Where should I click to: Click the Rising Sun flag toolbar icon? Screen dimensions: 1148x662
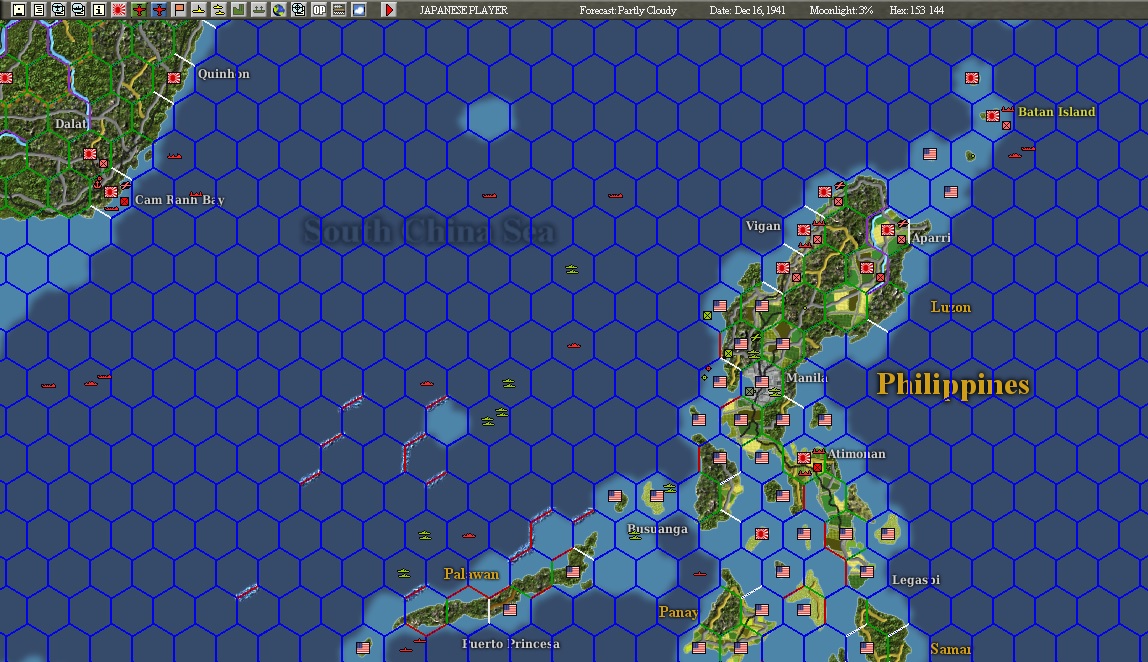pyautogui.click(x=119, y=10)
